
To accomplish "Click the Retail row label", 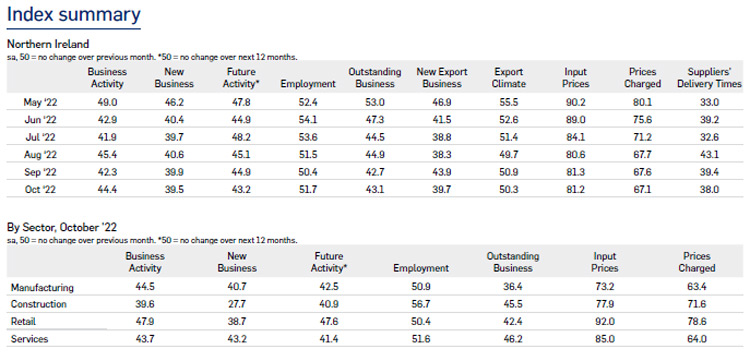I will point(23,322).
